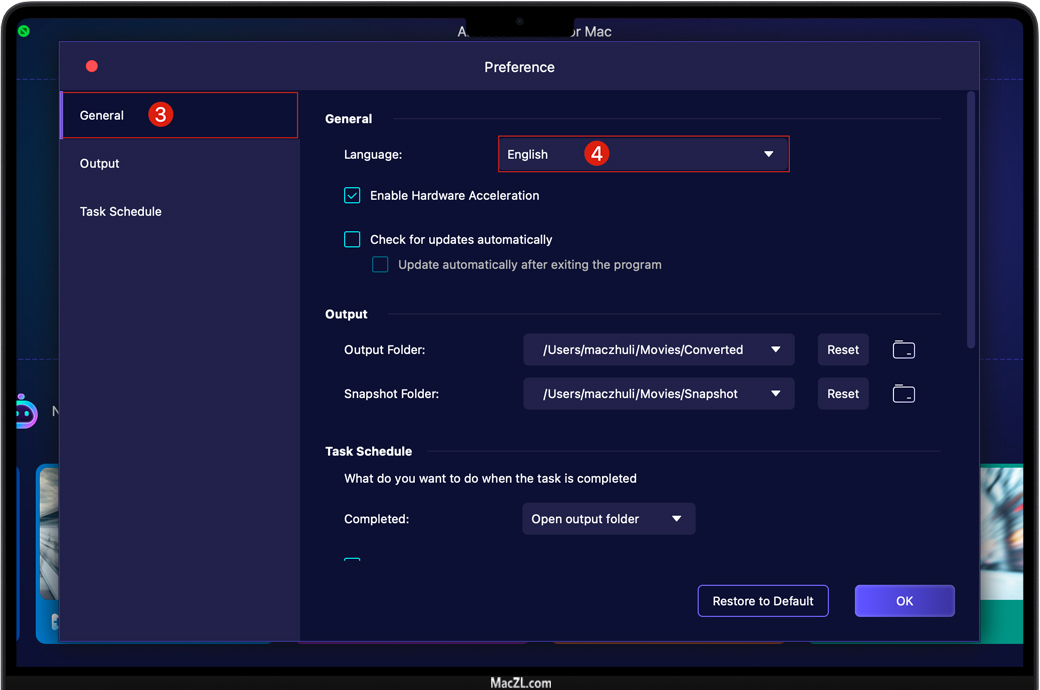Open the Completed action dropdown
The width and height of the screenshot is (1040, 690).
point(608,519)
